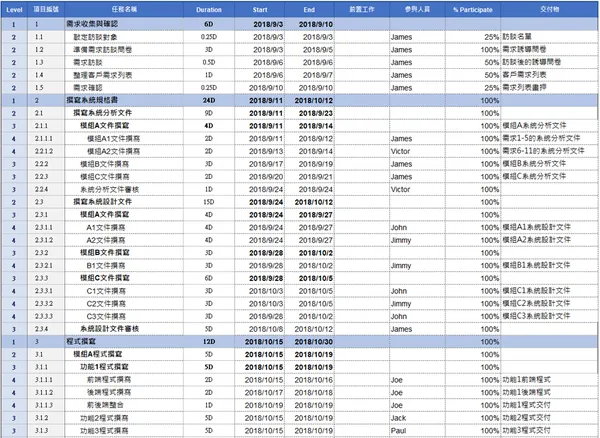This screenshot has width=600, height=438.
Task: Select the 24D duration cell
Action: [209, 100]
